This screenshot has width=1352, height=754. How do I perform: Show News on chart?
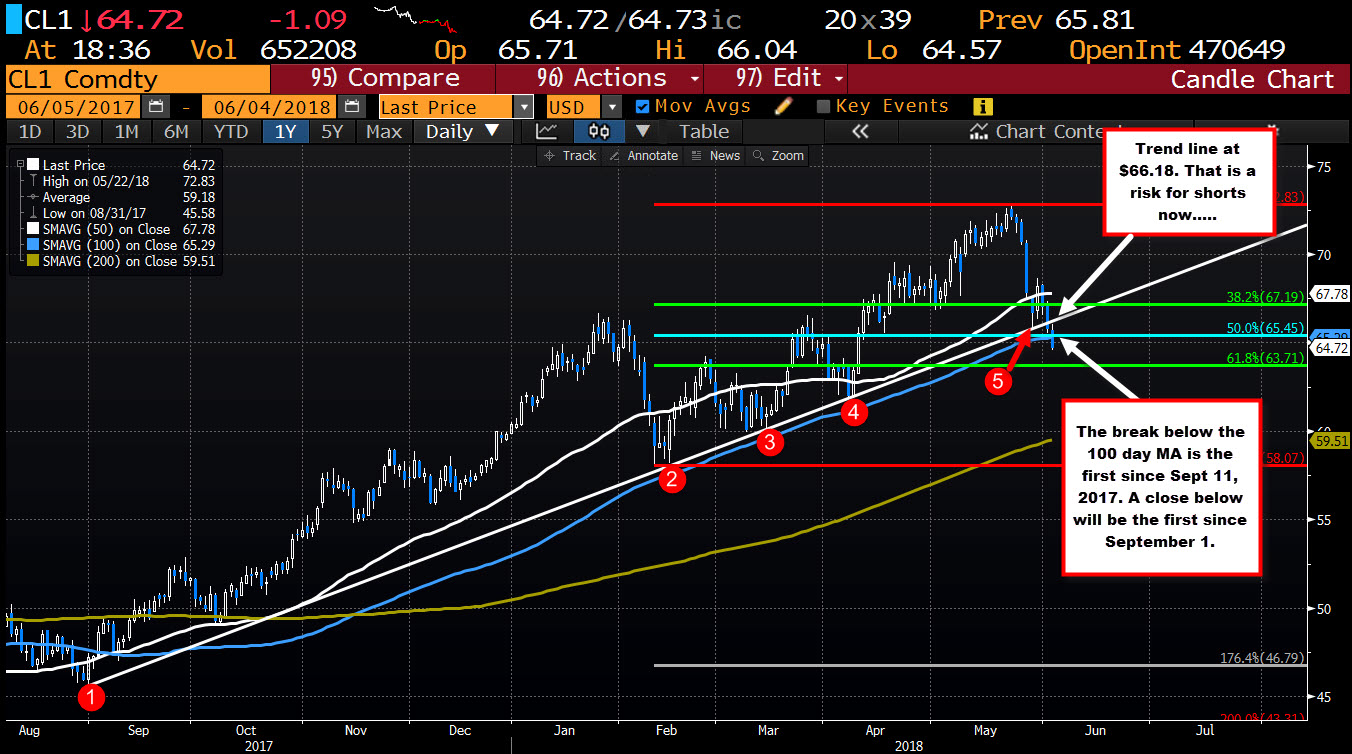(717, 155)
